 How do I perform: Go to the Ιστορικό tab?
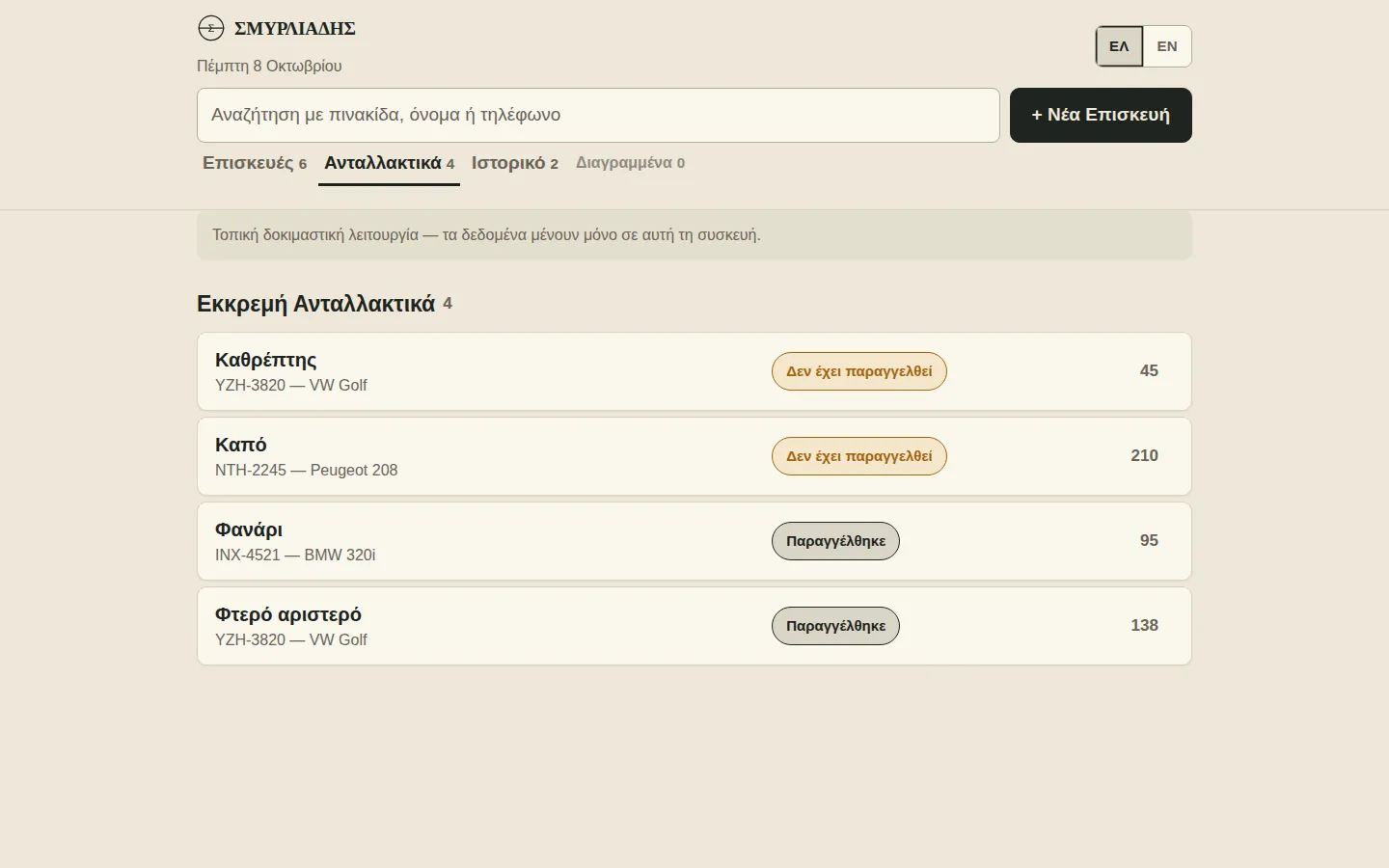pos(515,163)
